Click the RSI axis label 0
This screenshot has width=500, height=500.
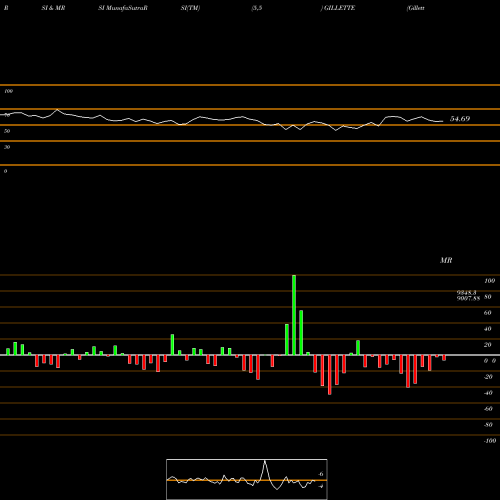tap(5, 171)
